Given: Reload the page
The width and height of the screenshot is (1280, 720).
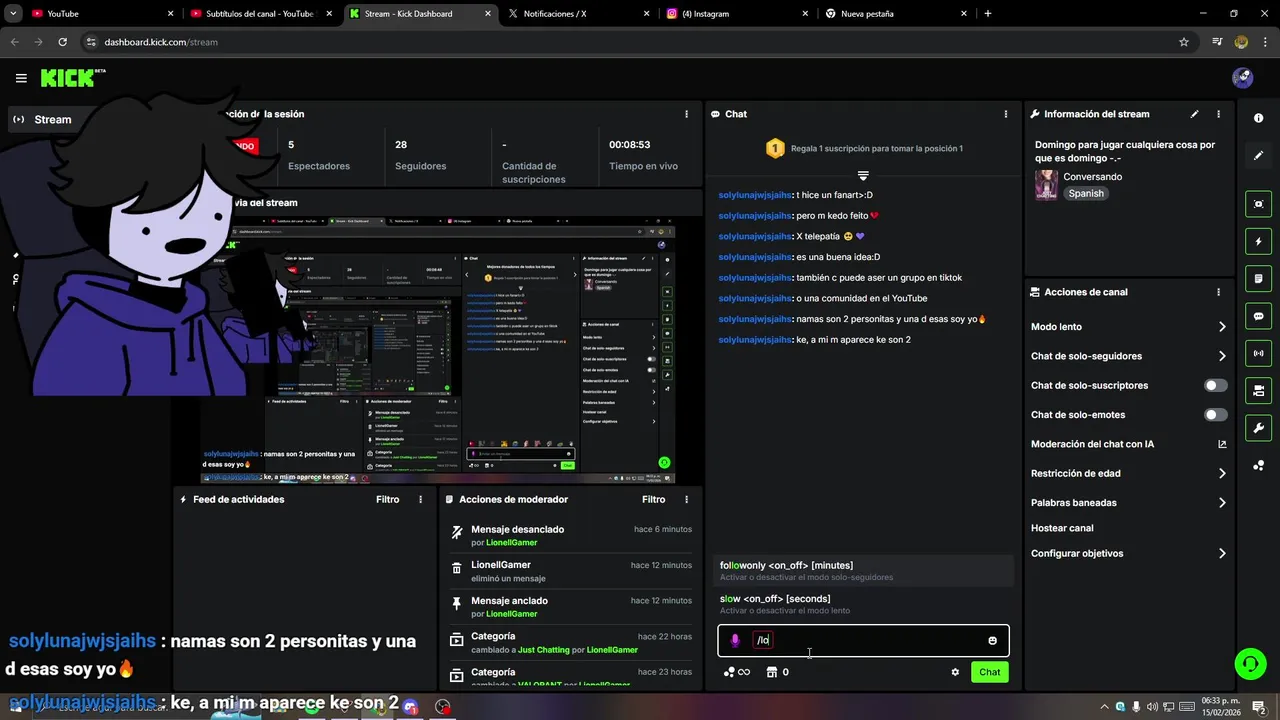Looking at the screenshot, I should tap(62, 42).
